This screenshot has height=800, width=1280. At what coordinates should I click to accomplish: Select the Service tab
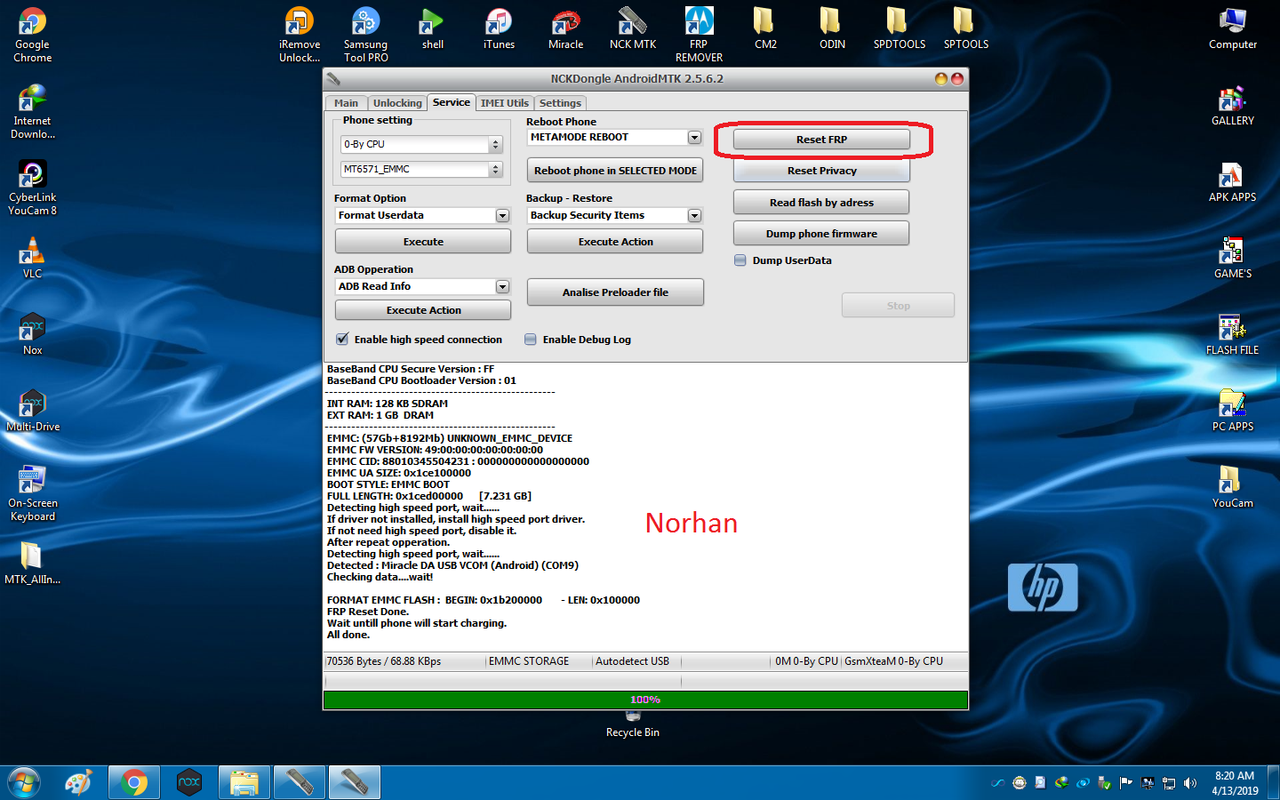[x=451, y=102]
